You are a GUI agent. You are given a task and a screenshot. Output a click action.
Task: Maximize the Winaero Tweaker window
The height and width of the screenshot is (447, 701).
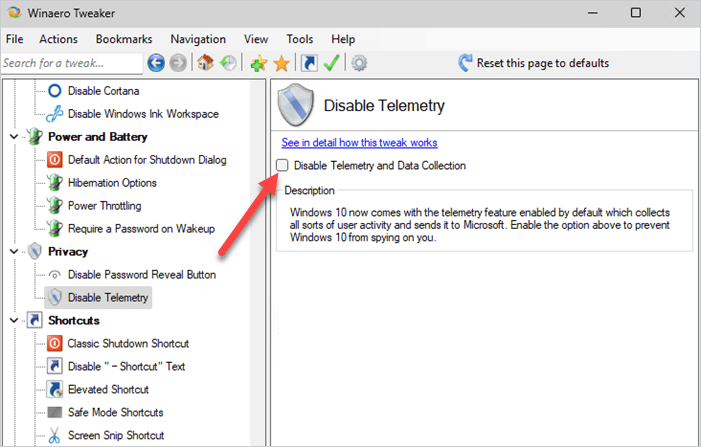coord(636,13)
